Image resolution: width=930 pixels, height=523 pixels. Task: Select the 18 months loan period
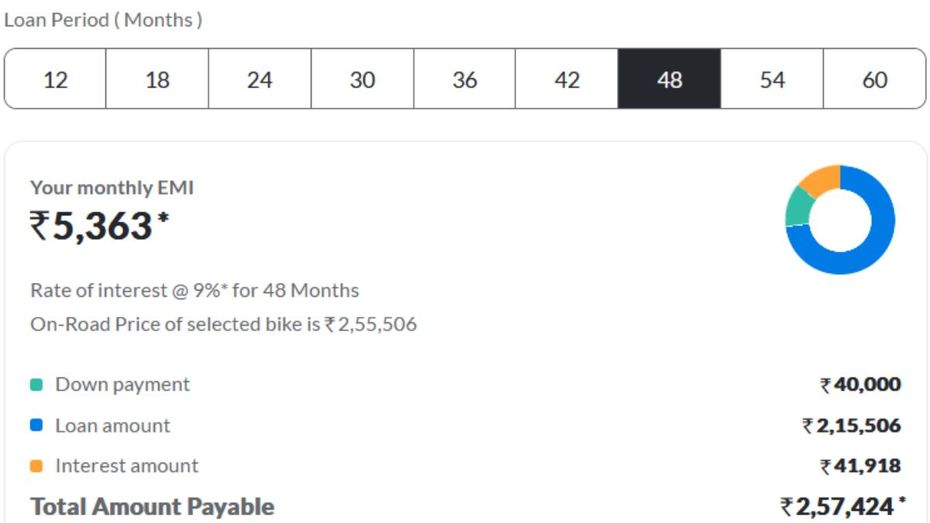coord(157,79)
